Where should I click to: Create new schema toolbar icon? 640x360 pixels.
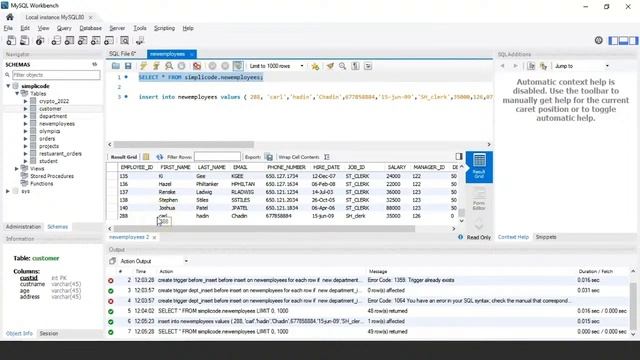point(56,40)
